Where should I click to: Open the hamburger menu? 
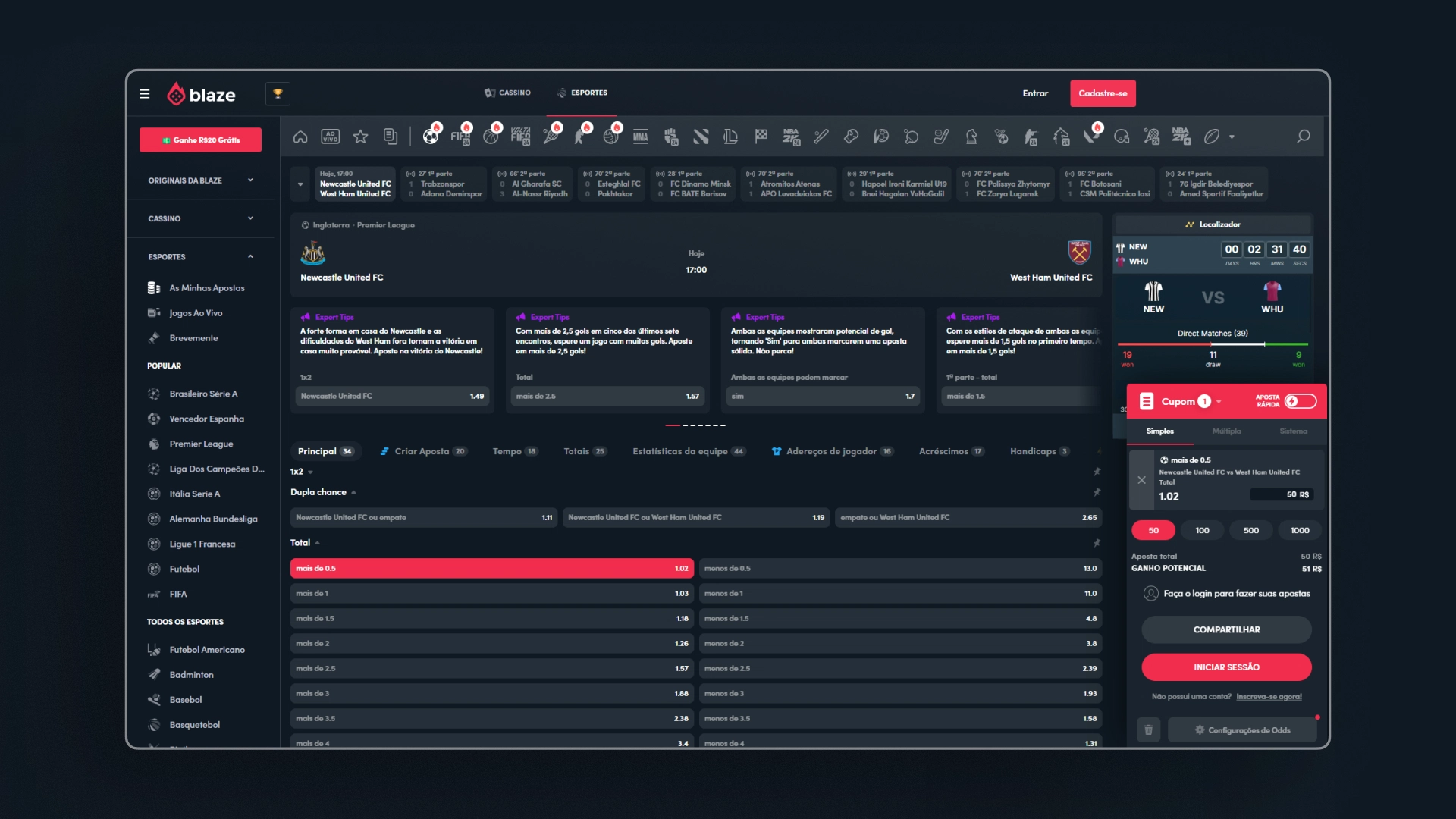tap(144, 94)
